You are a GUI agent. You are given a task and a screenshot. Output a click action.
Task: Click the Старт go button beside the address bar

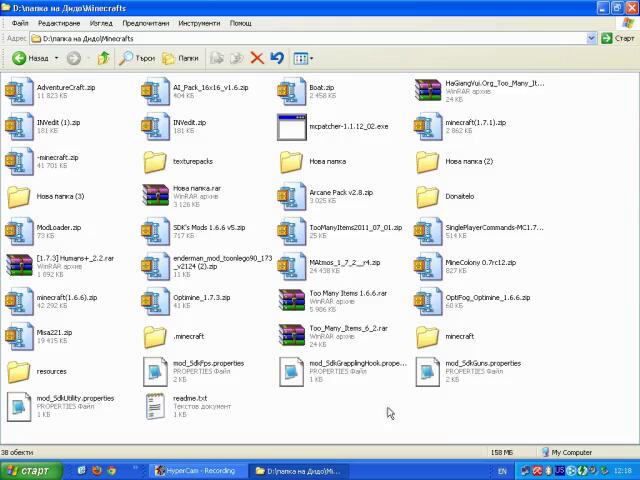point(618,38)
